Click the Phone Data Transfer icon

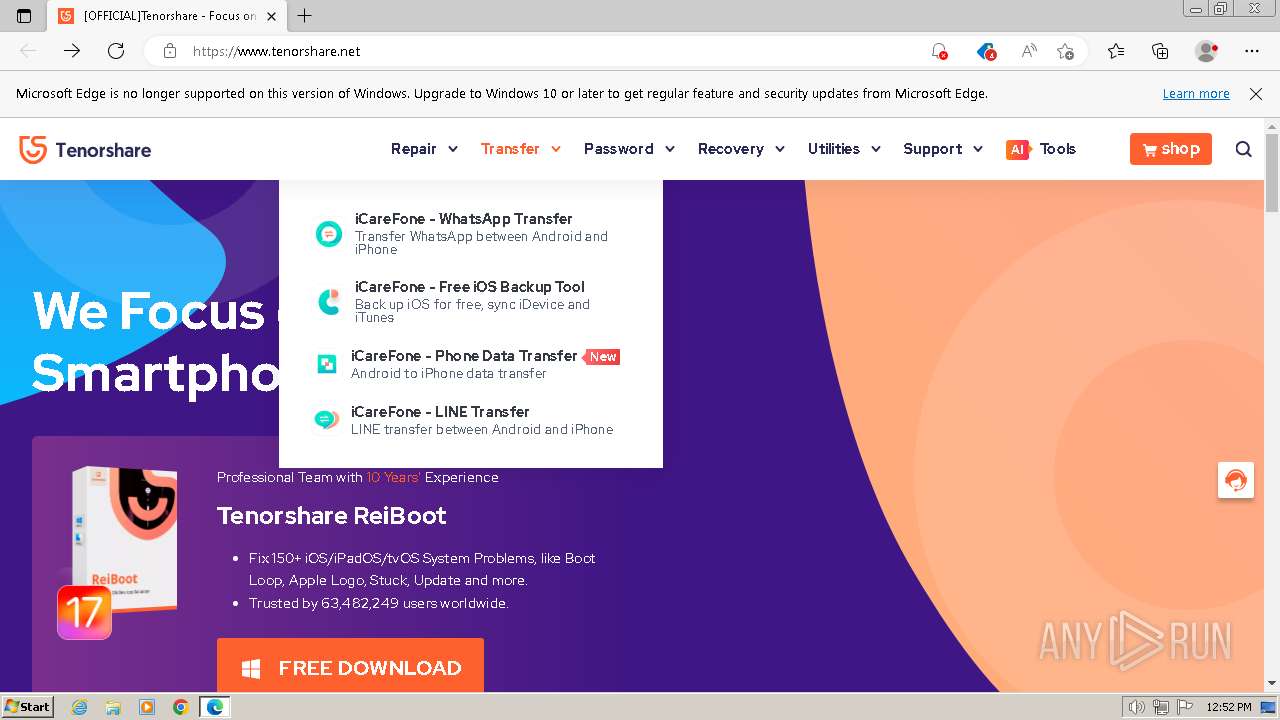327,364
